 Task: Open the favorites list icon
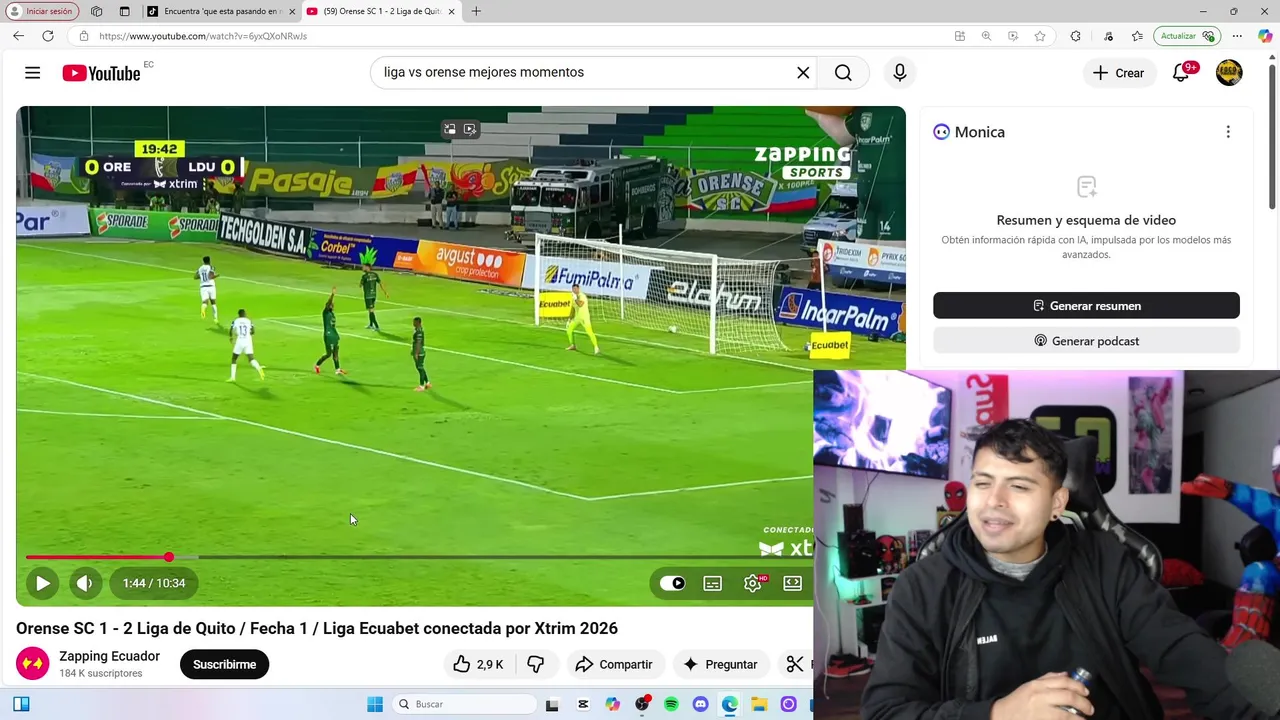[x=1137, y=36]
